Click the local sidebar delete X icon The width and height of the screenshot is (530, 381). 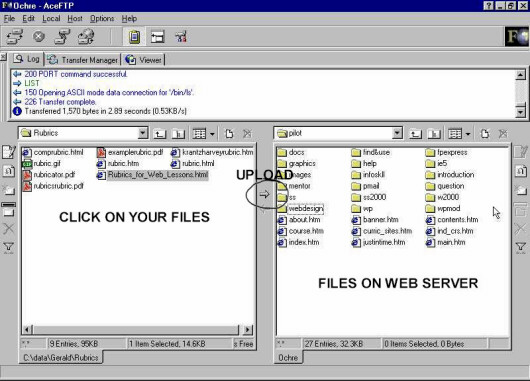[x=9, y=229]
